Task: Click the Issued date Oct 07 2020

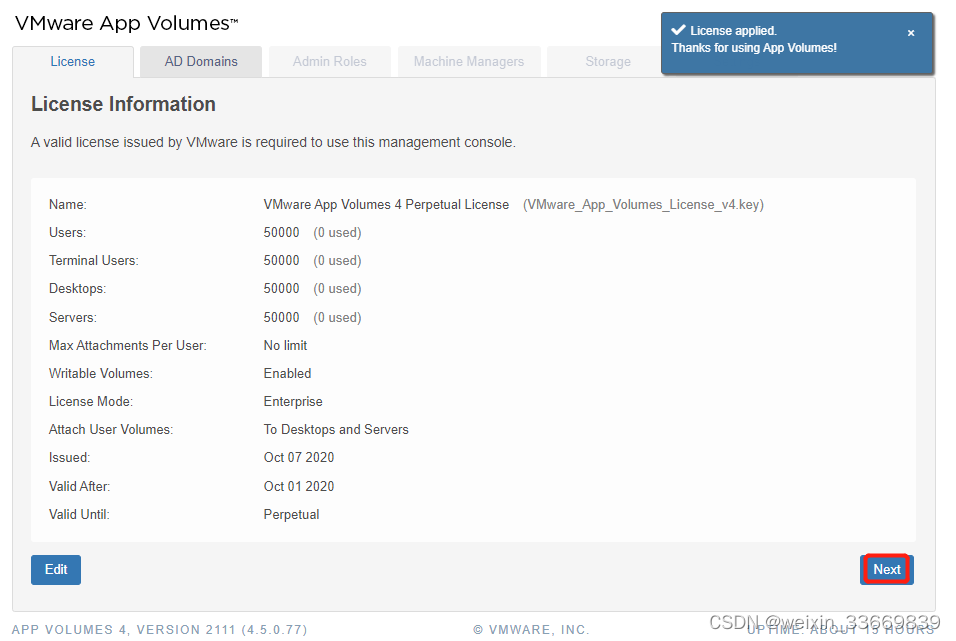Action: [x=299, y=458]
